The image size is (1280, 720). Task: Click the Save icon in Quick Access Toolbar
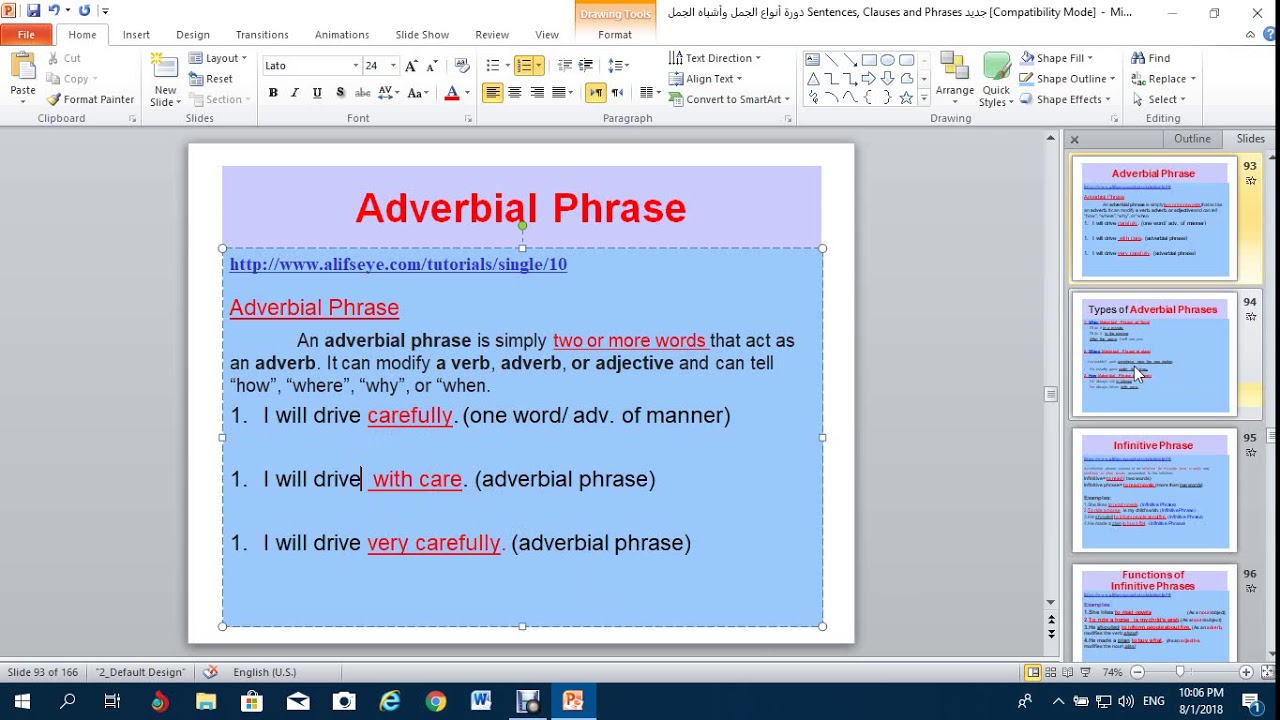click(34, 11)
